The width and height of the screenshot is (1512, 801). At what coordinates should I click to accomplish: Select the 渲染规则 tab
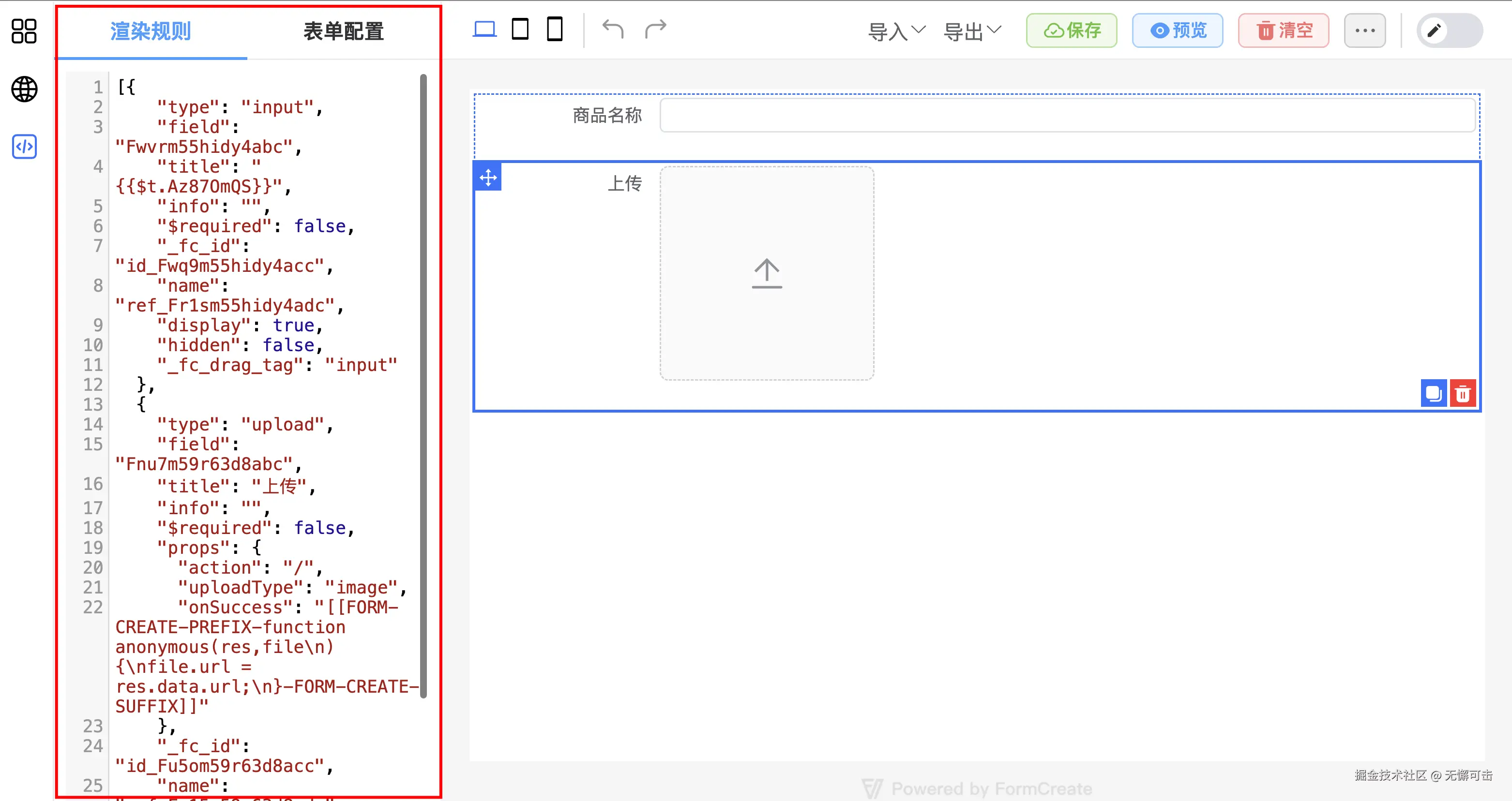[151, 31]
